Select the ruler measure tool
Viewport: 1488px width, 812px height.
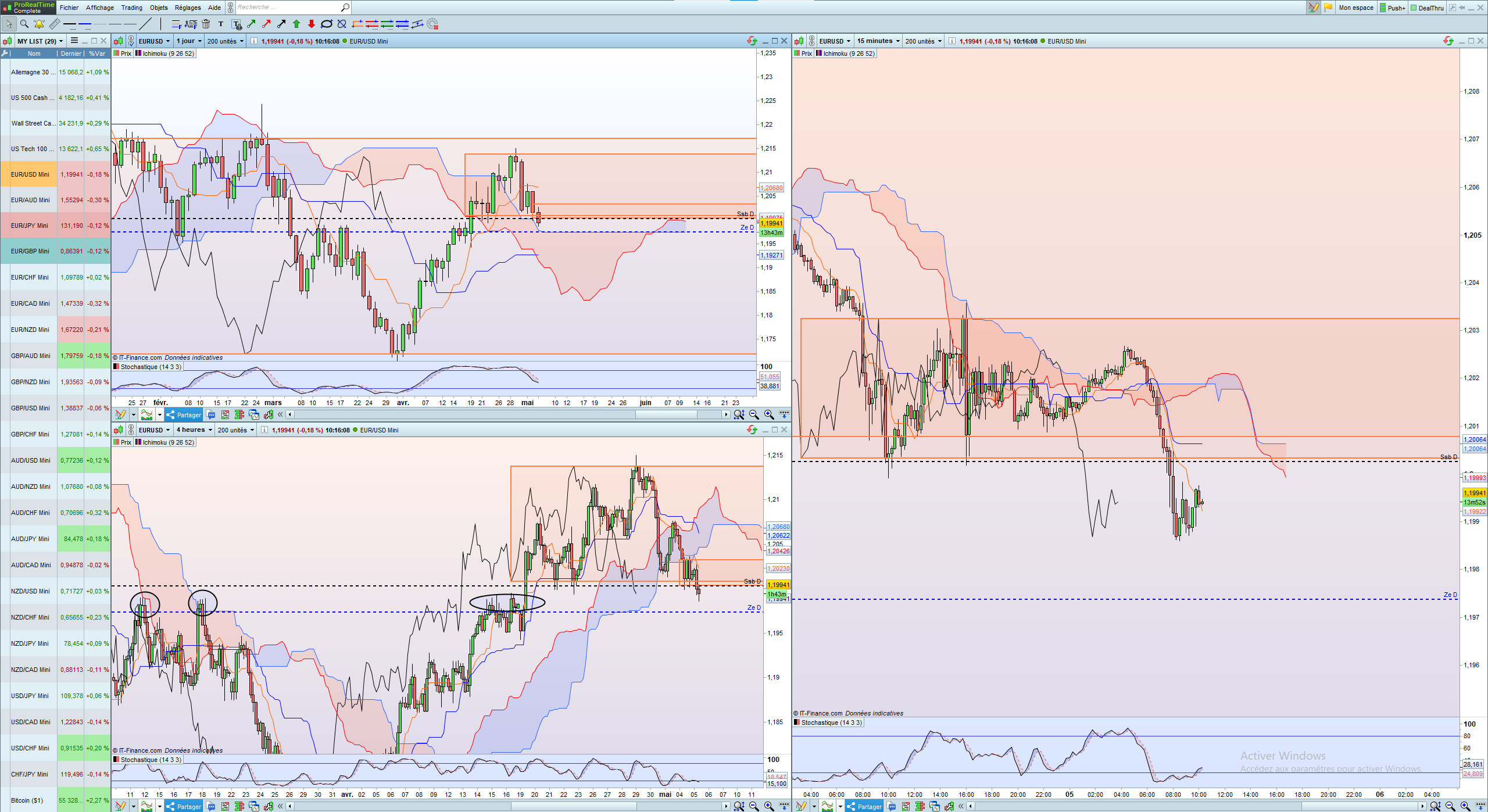[54, 24]
